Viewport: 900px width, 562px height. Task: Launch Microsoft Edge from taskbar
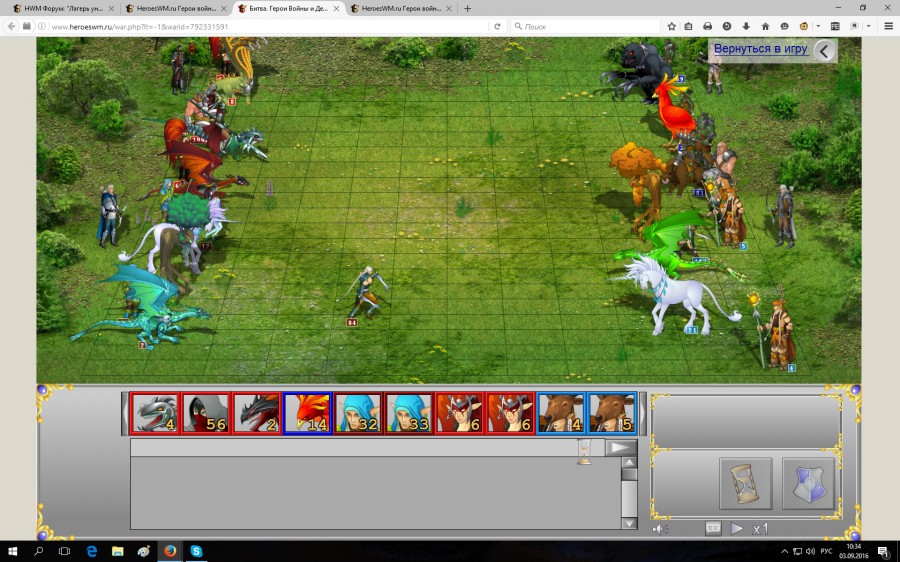(91, 551)
